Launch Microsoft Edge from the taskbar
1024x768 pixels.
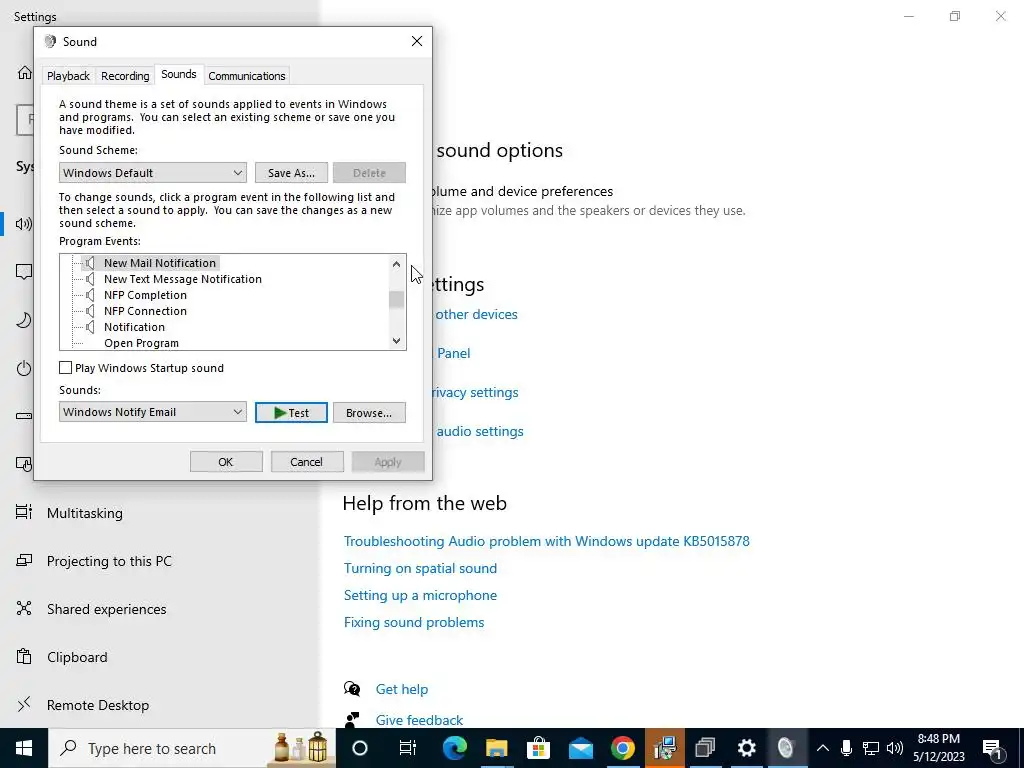454,748
